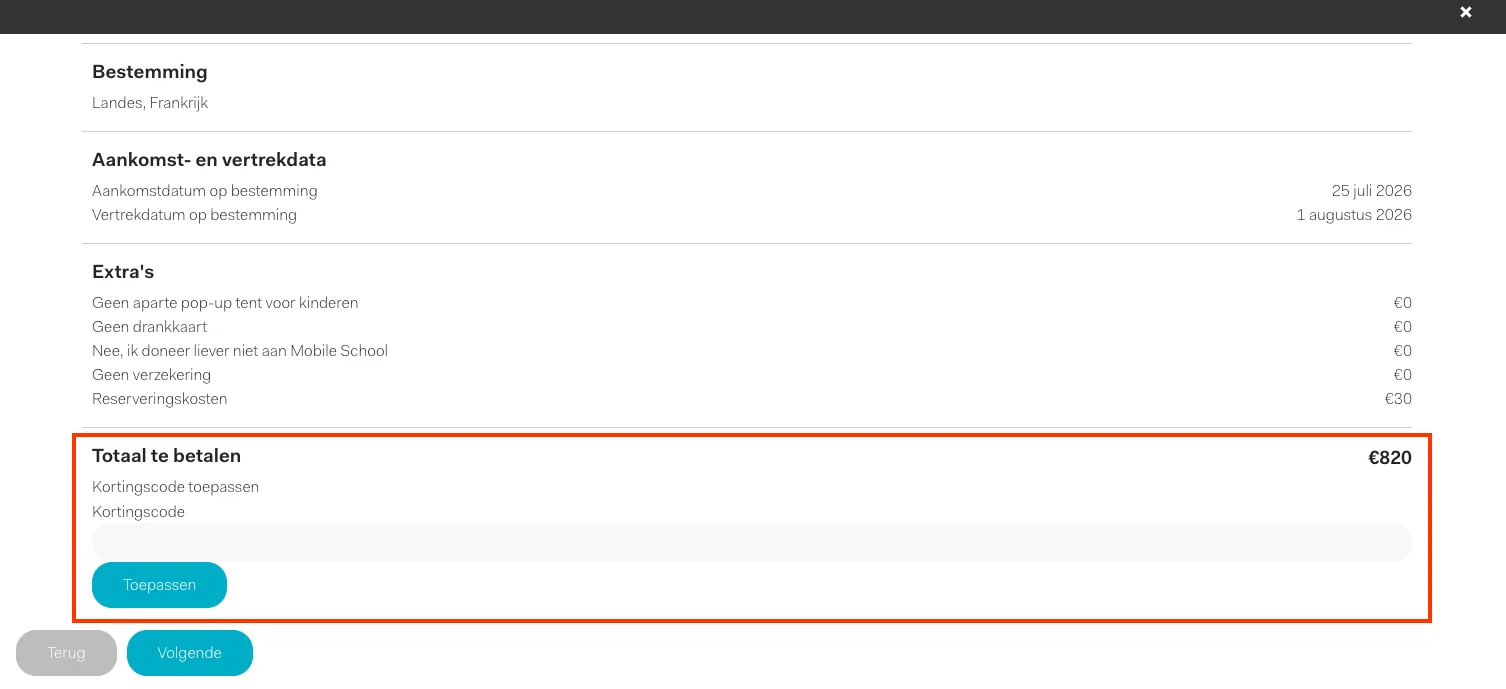Click the Kortingscode toepassen label
1506x689 pixels.
[175, 487]
